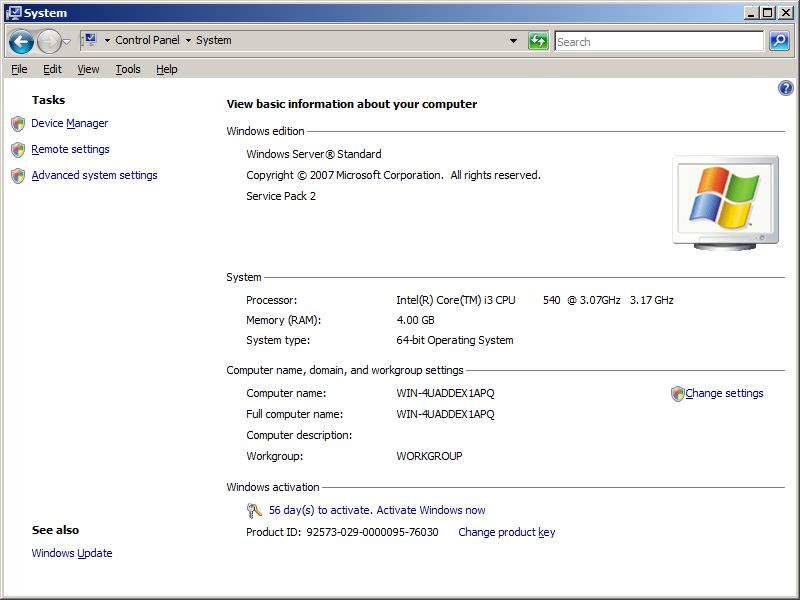The image size is (800, 600).
Task: Click Control Panel in the address breadcrumb
Action: pyautogui.click(x=147, y=40)
